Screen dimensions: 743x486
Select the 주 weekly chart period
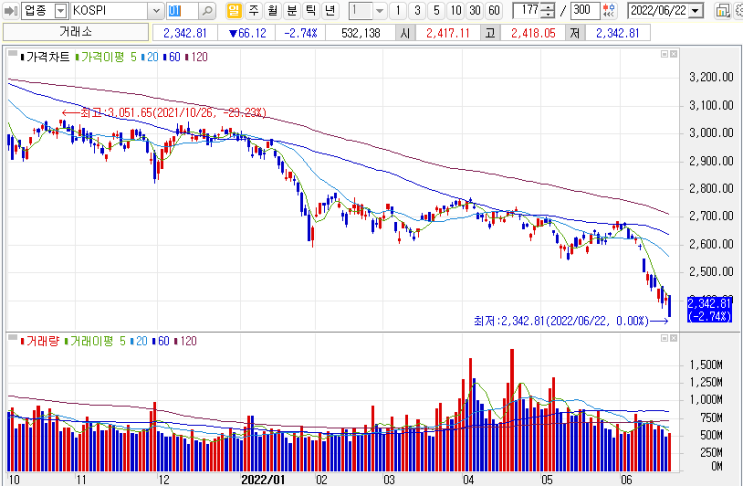click(x=254, y=10)
